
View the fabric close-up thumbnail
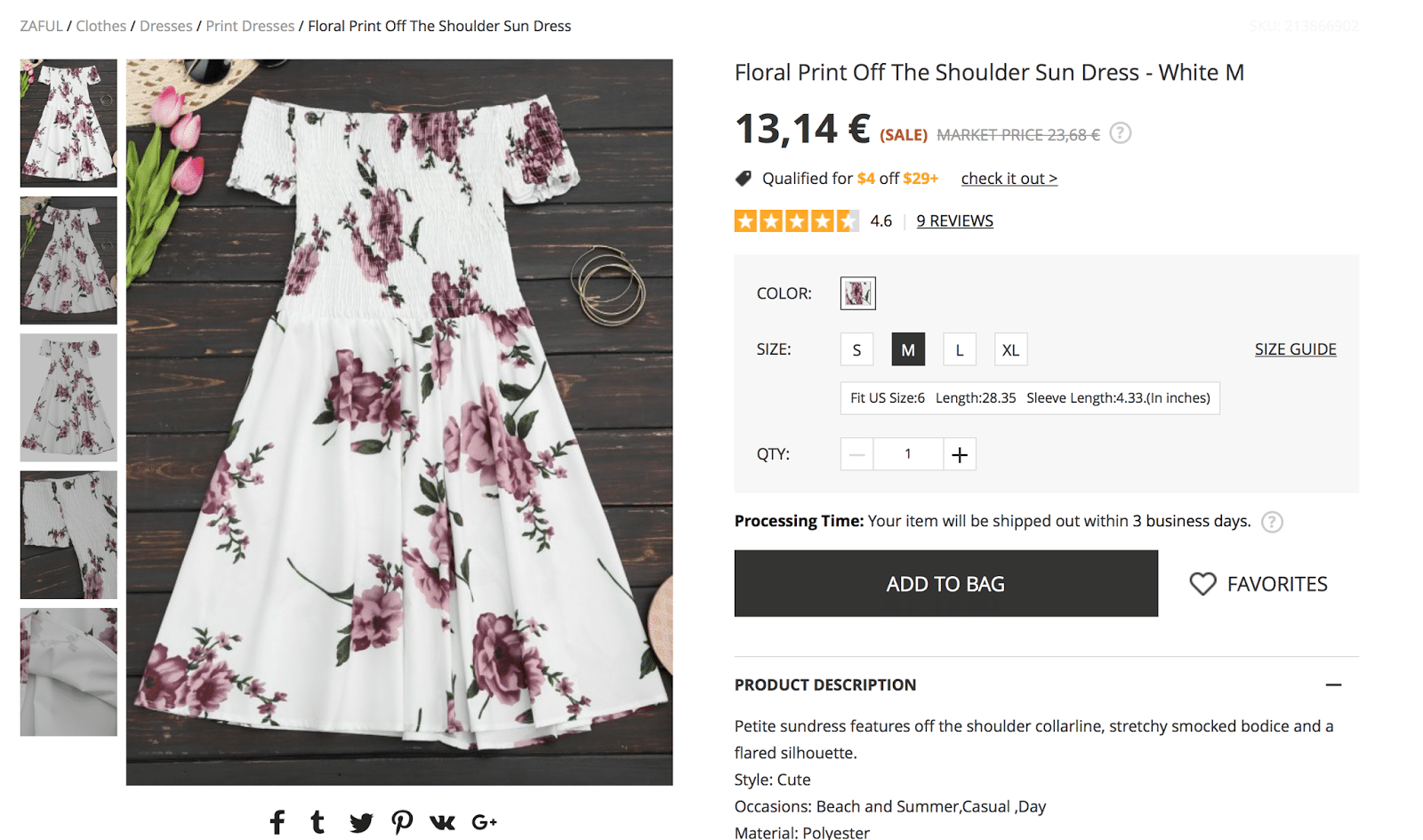tap(68, 672)
